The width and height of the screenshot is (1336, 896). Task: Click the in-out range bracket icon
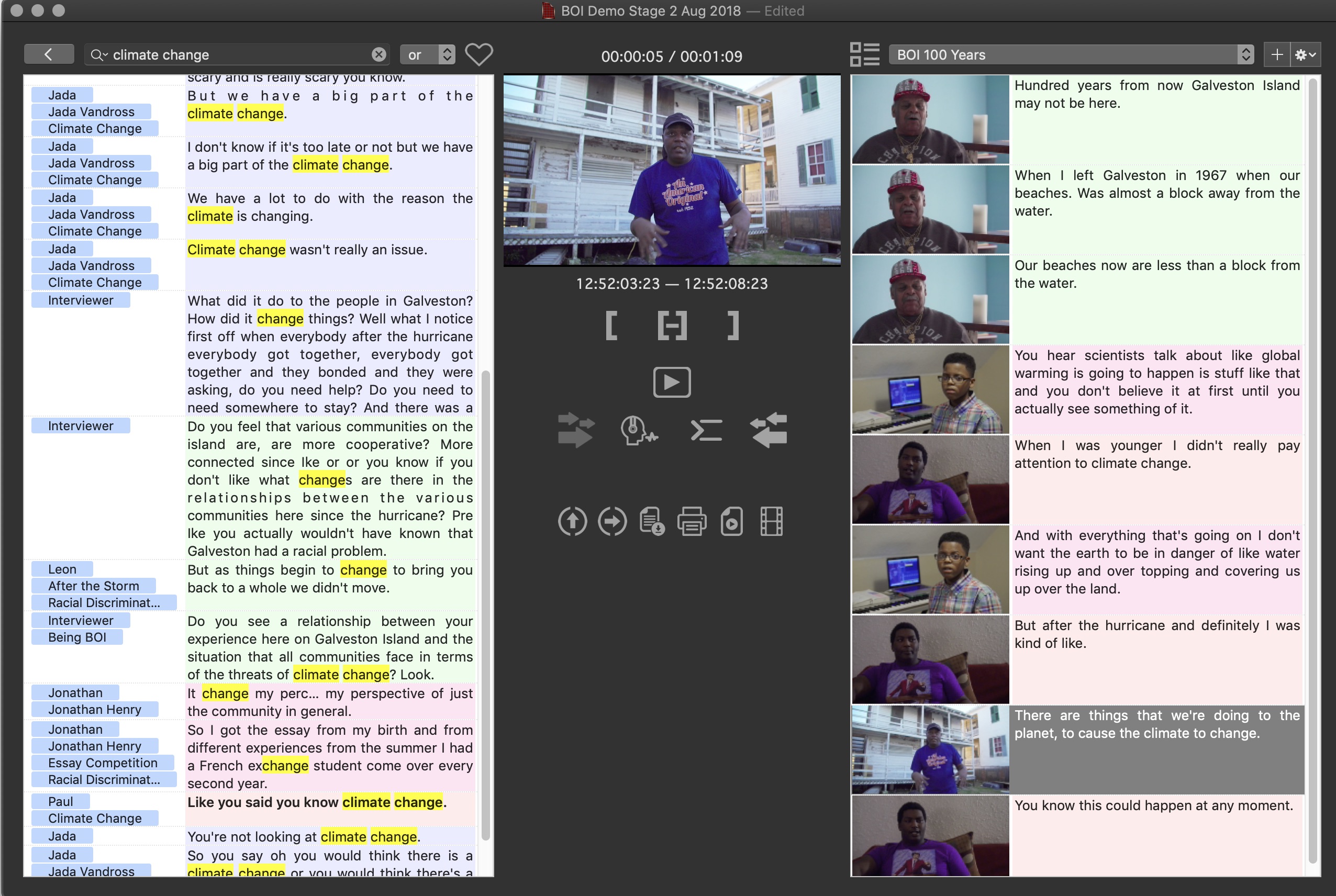coord(672,326)
